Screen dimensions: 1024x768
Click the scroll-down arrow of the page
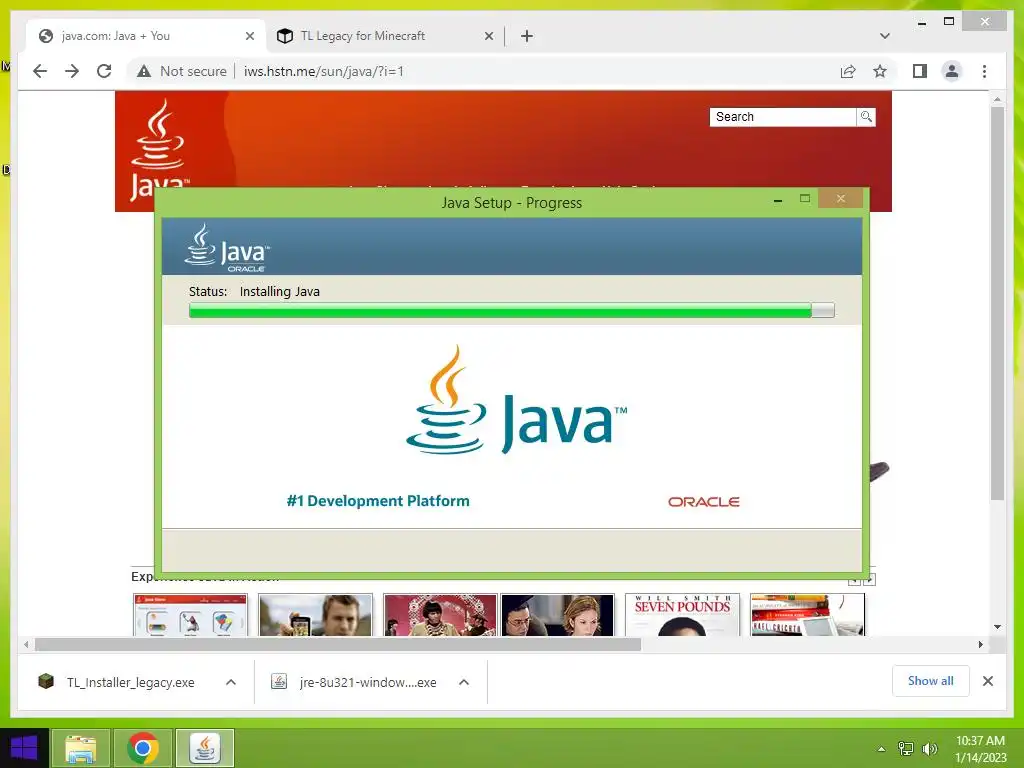click(997, 627)
